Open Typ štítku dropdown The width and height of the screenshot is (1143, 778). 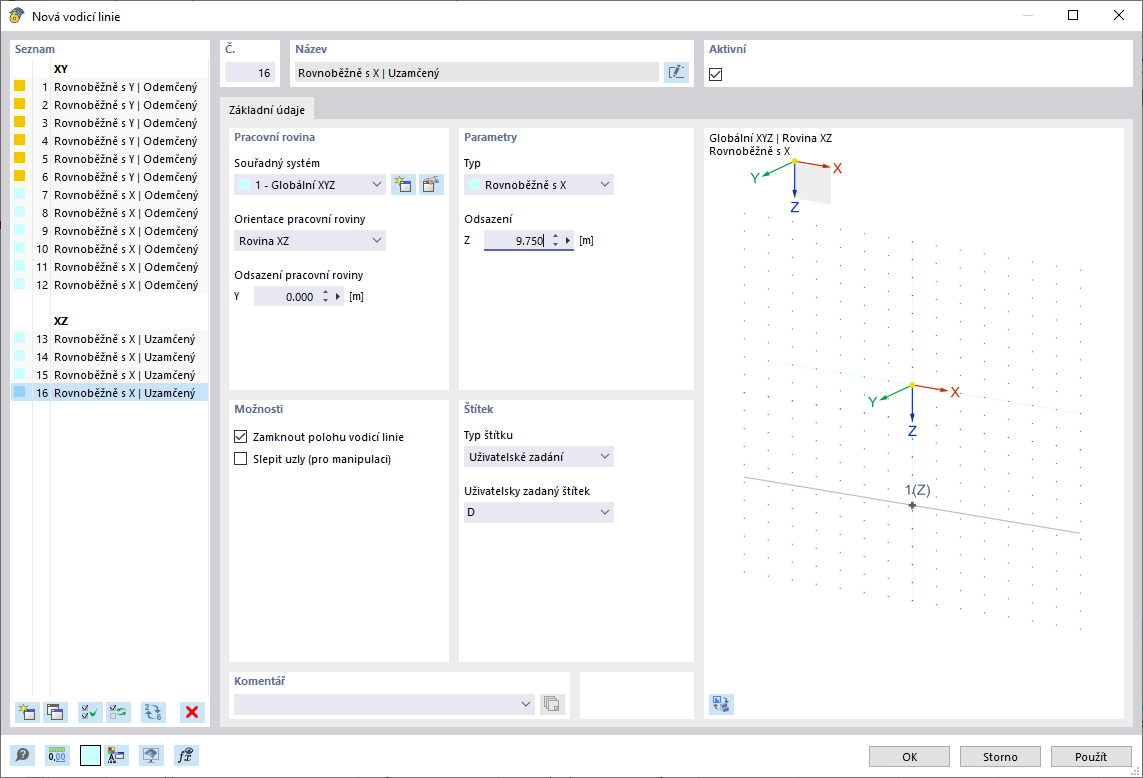tap(539, 456)
